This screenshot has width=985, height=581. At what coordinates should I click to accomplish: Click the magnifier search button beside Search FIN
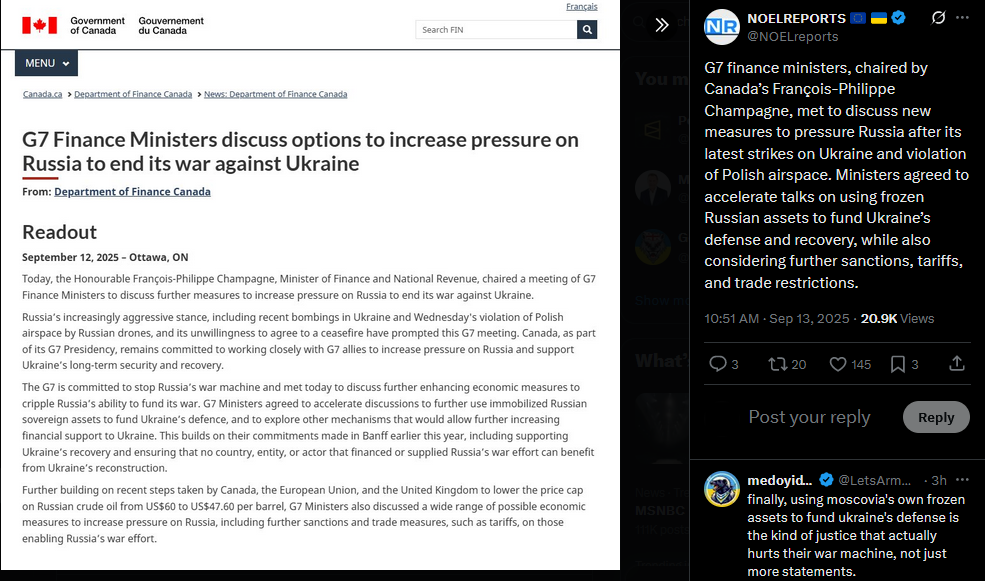[587, 30]
